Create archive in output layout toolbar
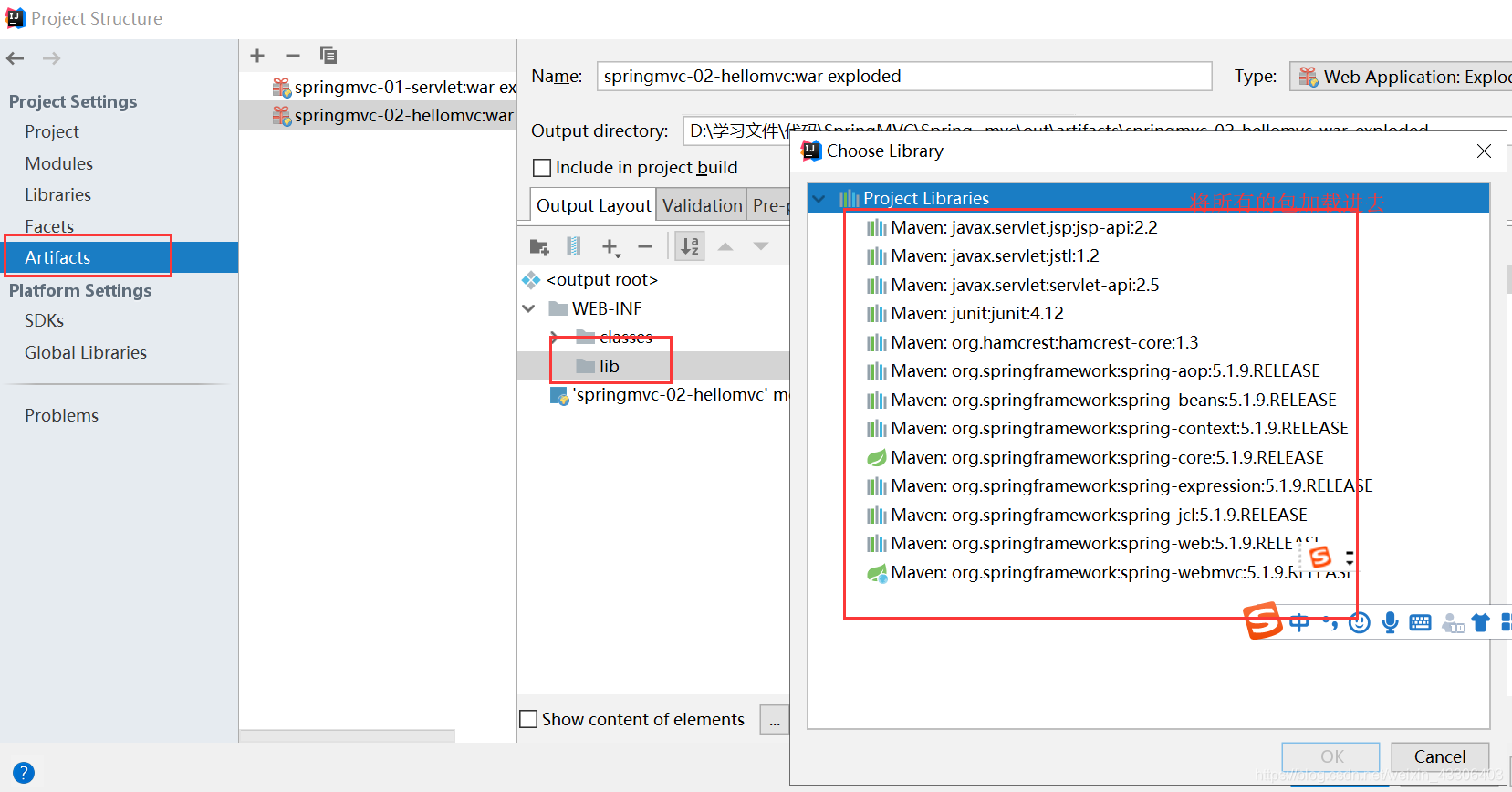Viewport: 1512px width, 792px height. 574,246
